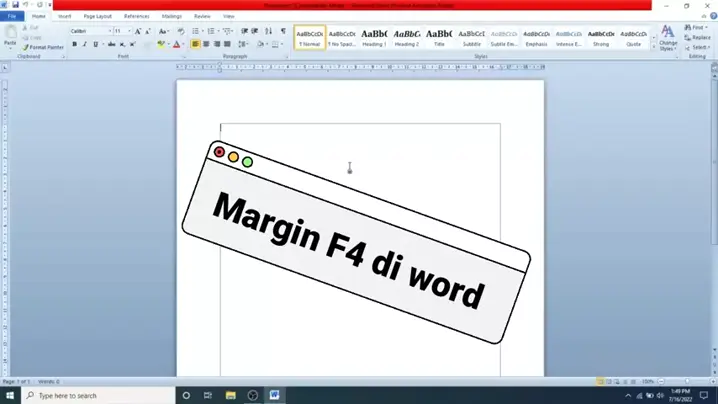Toggle Bold formatting

pyautogui.click(x=74, y=44)
